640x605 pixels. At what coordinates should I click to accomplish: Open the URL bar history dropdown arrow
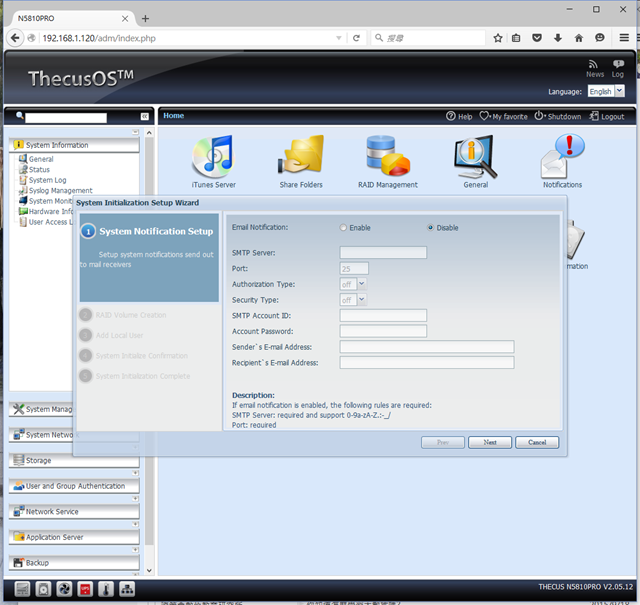(339, 38)
